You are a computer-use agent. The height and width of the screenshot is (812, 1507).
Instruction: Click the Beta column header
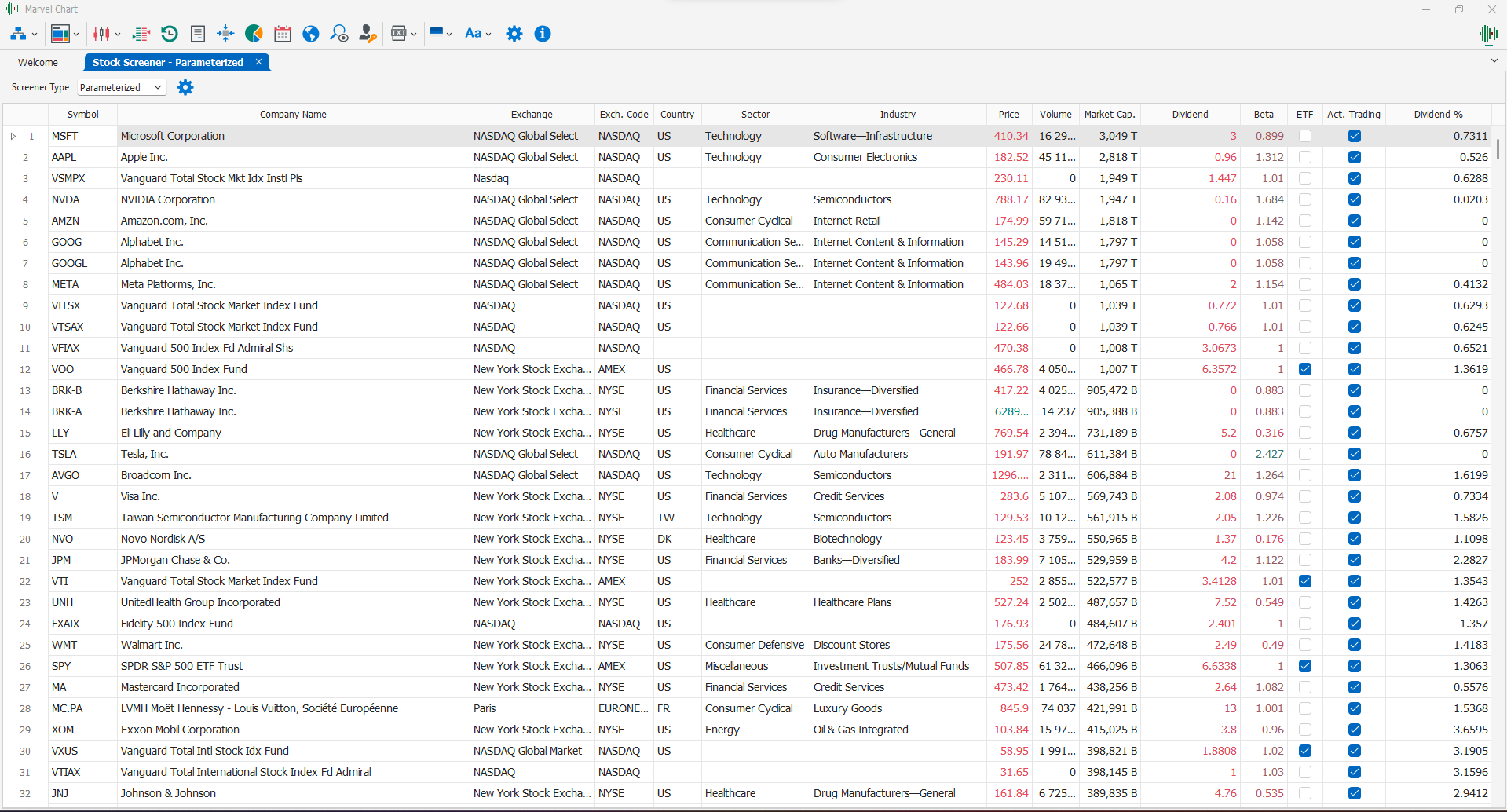[1264, 114]
